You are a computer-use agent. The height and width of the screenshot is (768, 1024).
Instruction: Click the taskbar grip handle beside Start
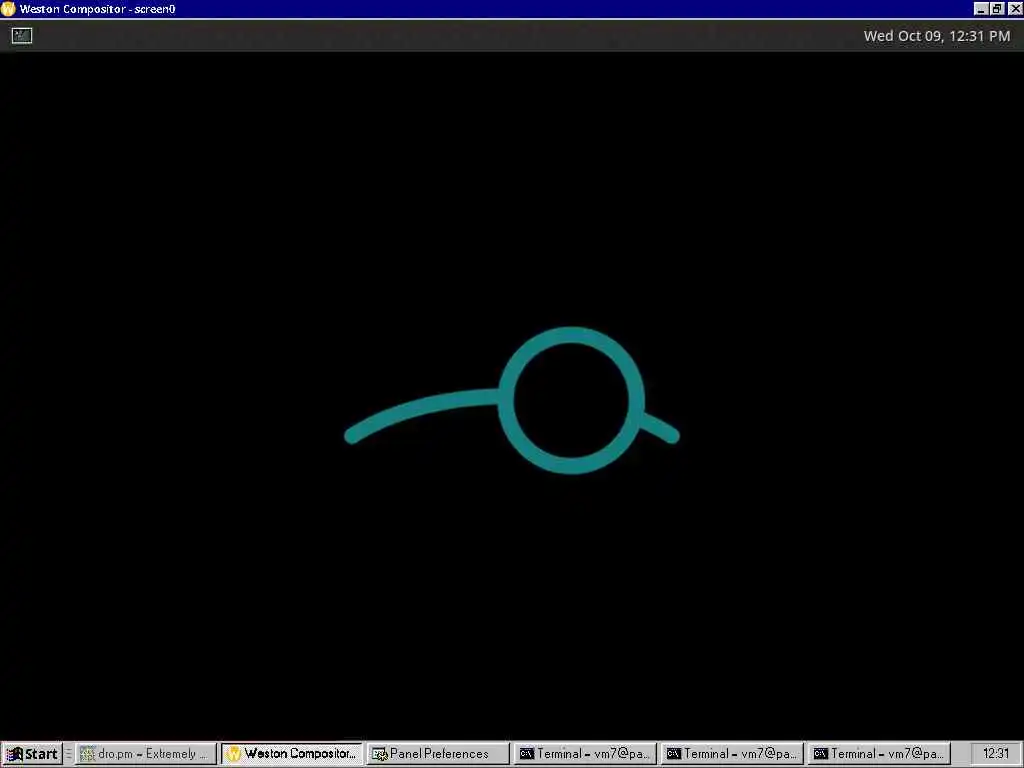(x=68, y=754)
